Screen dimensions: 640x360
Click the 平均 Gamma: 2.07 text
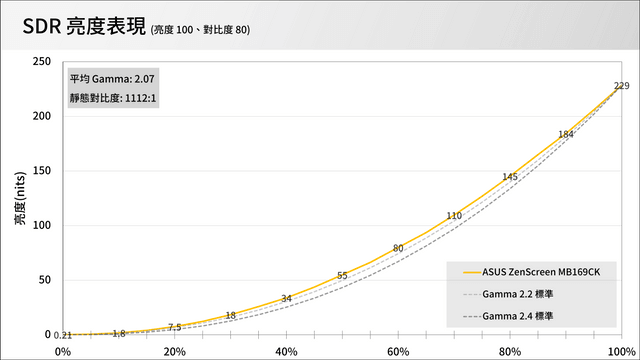(x=112, y=79)
